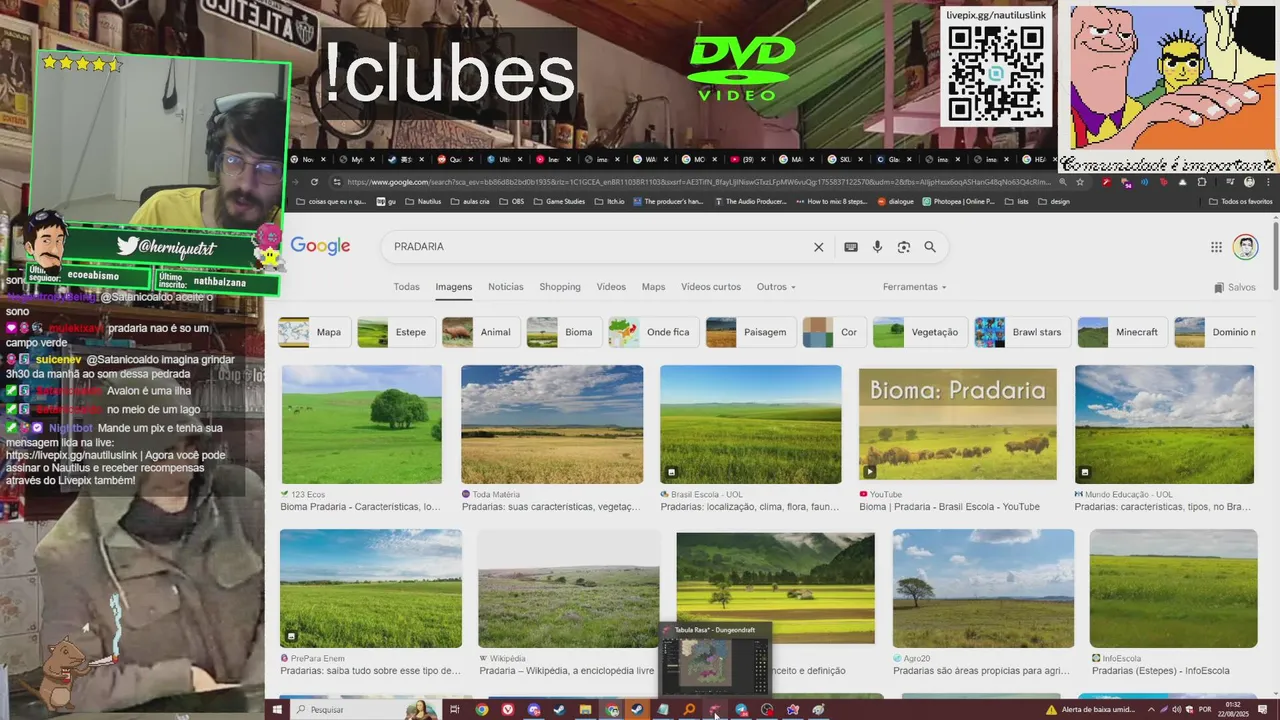Bookmark this page with the star icon

click(1080, 182)
